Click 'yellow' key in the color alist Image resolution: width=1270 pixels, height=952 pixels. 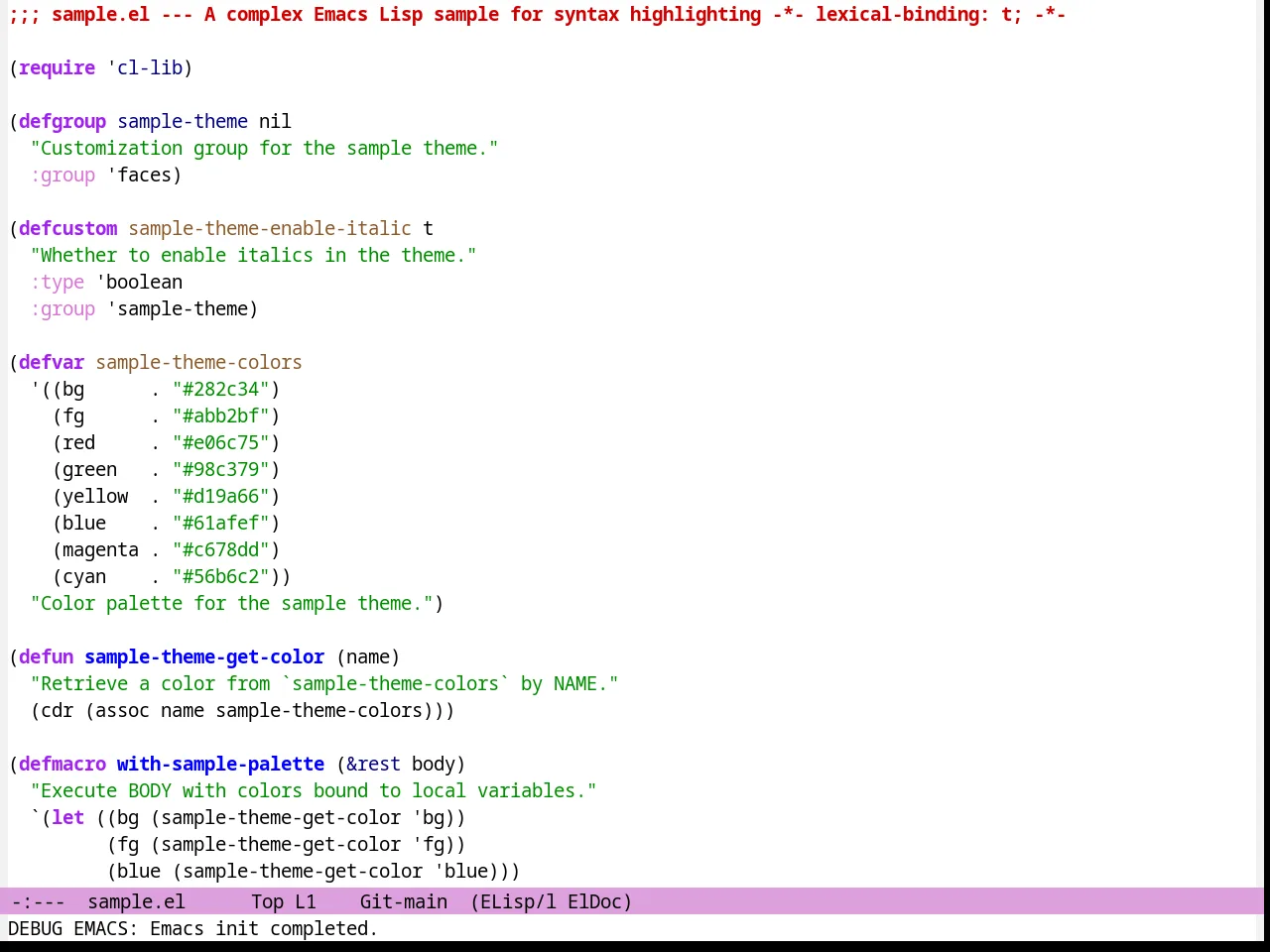[x=95, y=496]
